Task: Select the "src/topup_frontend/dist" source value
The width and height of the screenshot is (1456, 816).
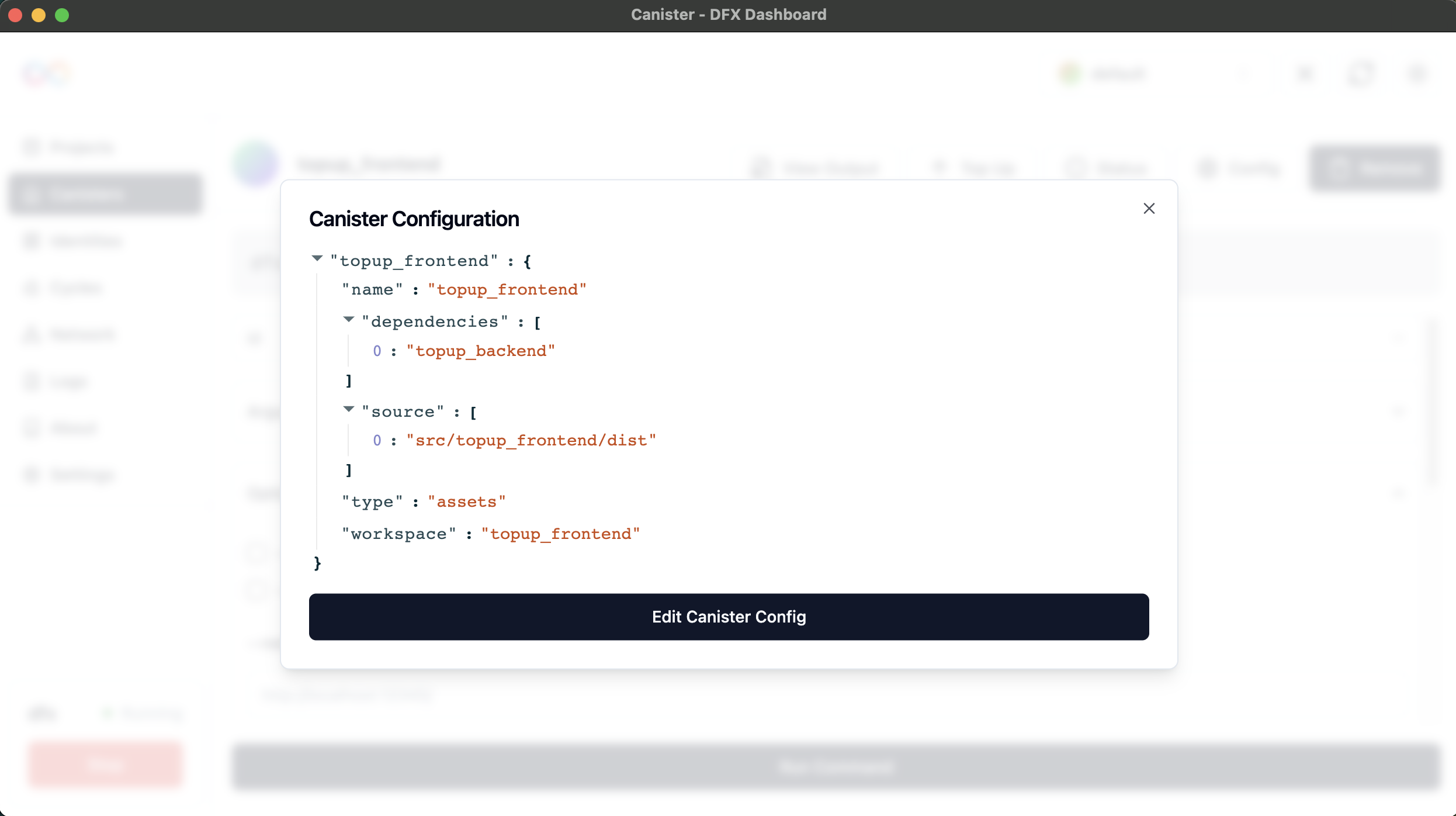Action: point(531,441)
